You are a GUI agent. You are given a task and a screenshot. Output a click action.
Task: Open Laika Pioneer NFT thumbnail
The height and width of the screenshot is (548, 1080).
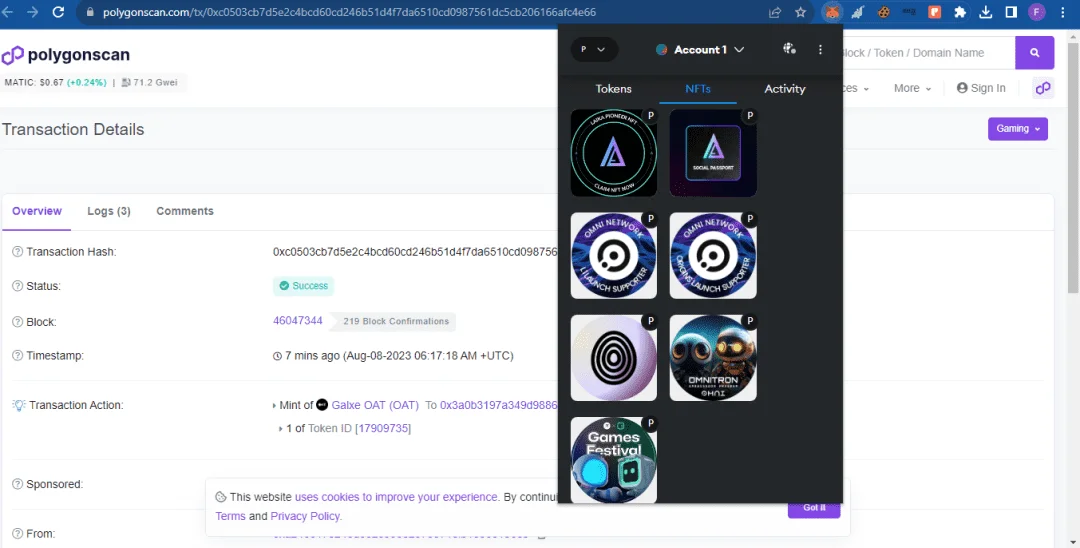(x=614, y=153)
